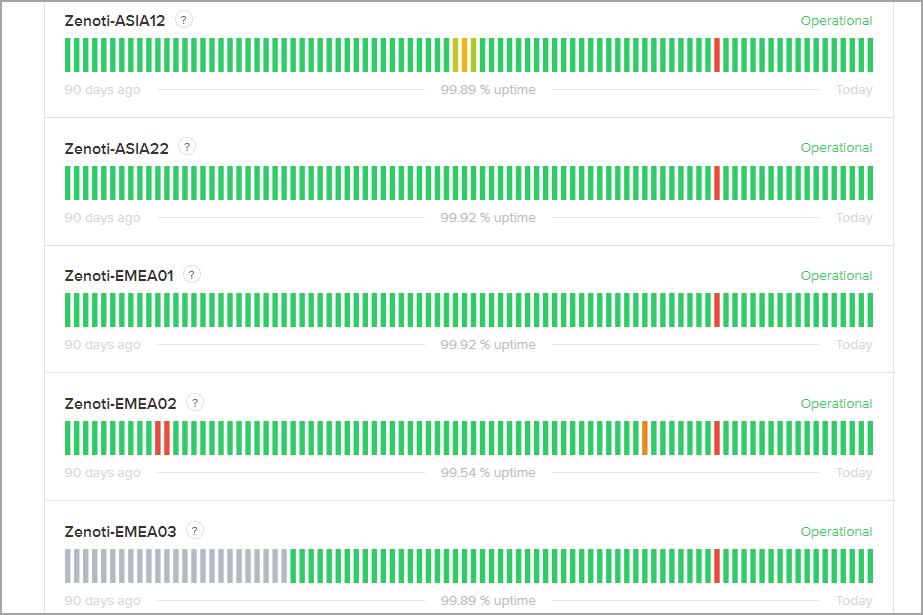The width and height of the screenshot is (923, 615).
Task: Click the first red bar in Zenoti-EMEA02
Action: click(x=158, y=438)
